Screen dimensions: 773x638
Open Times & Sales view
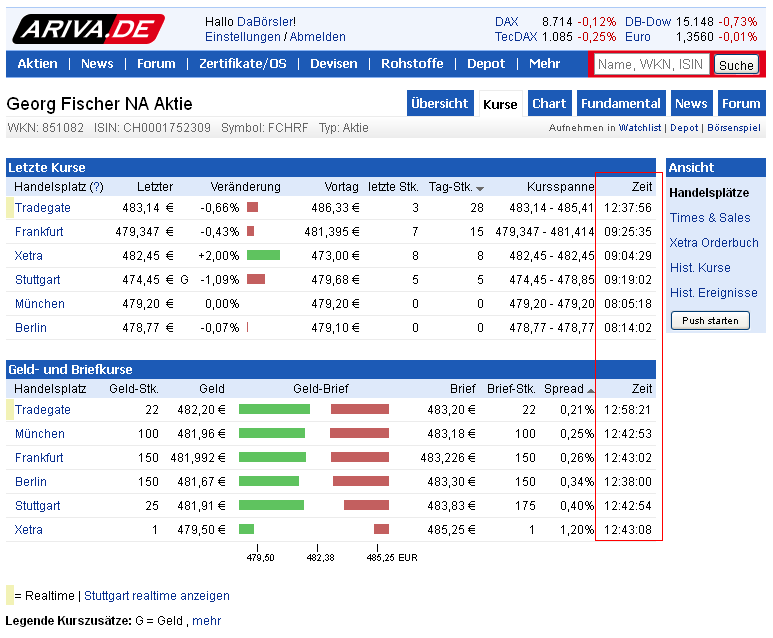(x=710, y=218)
